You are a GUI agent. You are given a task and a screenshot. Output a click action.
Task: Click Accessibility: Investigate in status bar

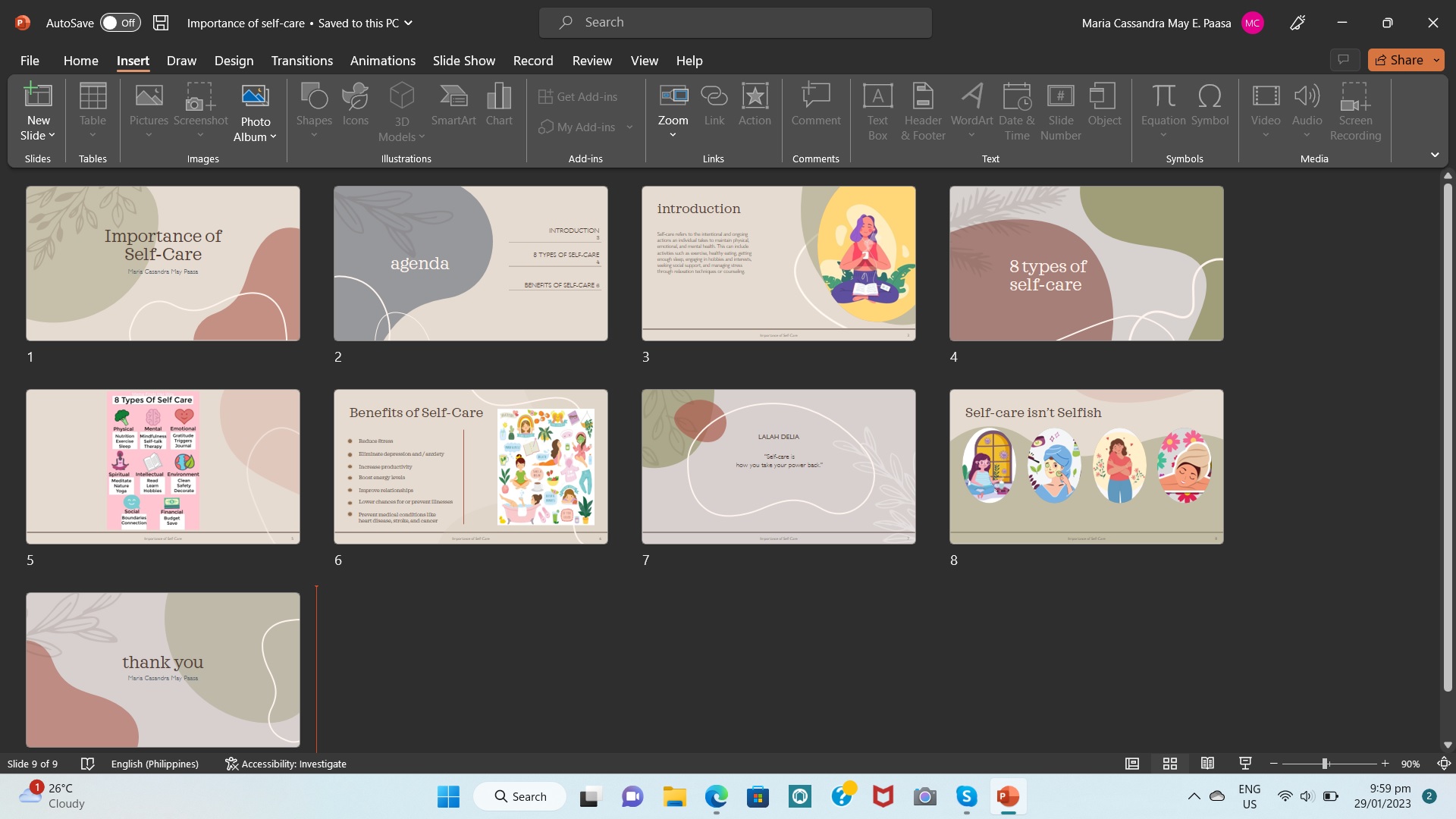click(286, 764)
